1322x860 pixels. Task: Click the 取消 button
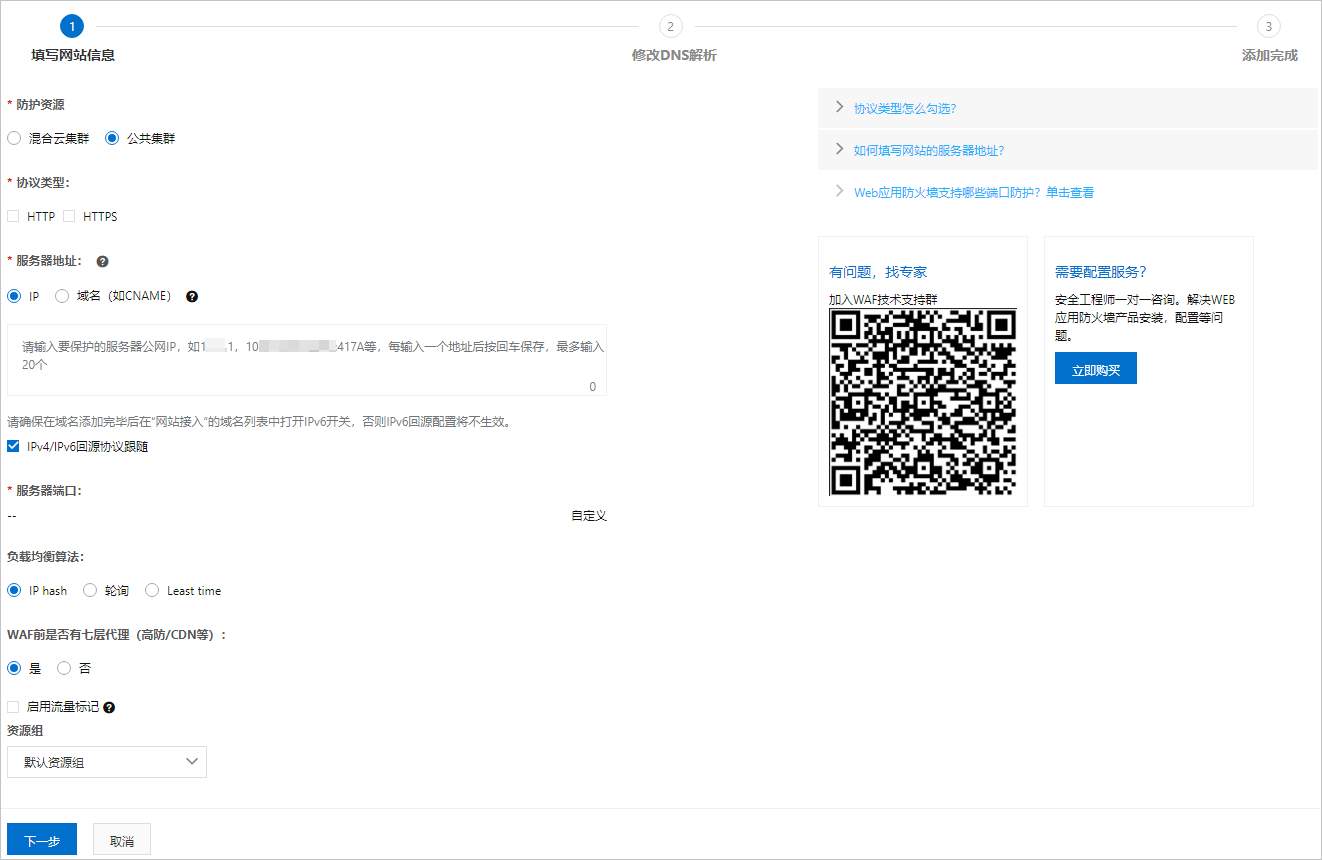pos(122,840)
